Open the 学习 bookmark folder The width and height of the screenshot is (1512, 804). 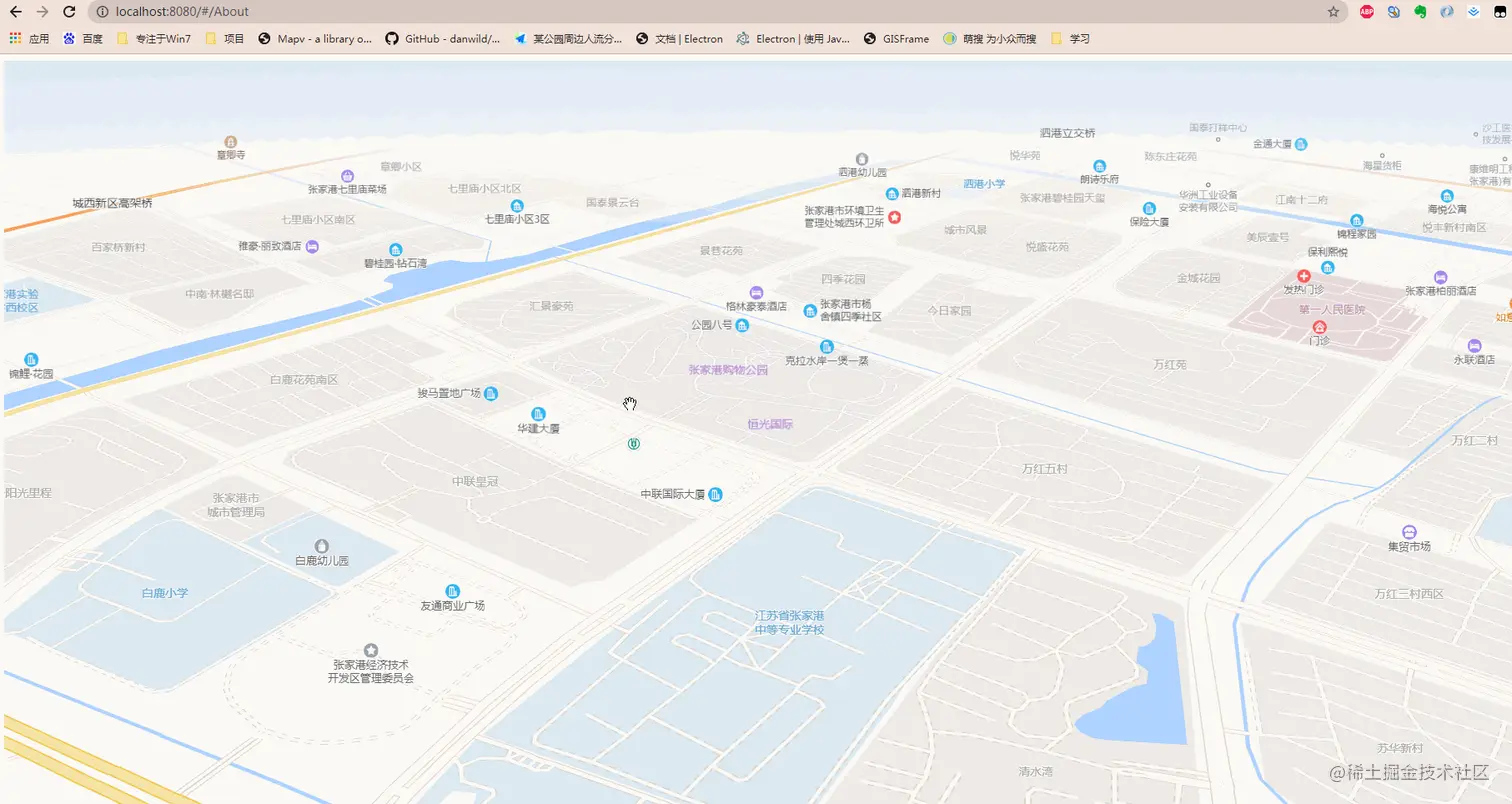click(x=1069, y=39)
